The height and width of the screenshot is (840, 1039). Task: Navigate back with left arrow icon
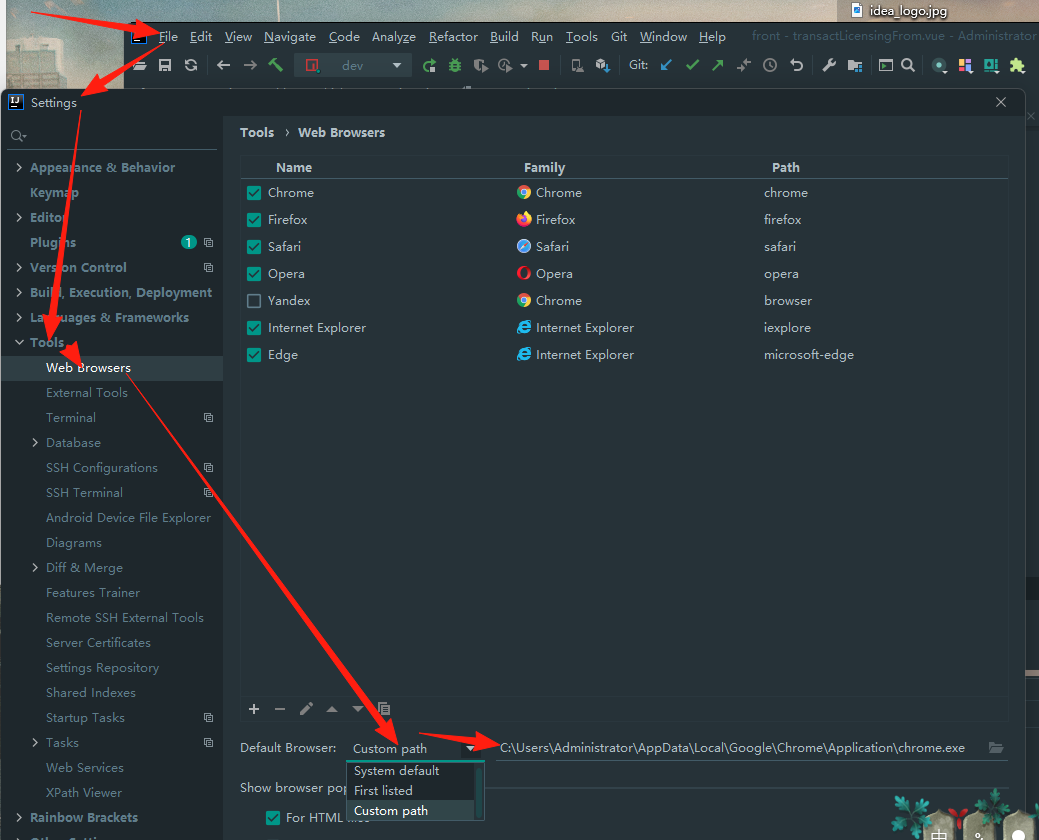point(223,65)
